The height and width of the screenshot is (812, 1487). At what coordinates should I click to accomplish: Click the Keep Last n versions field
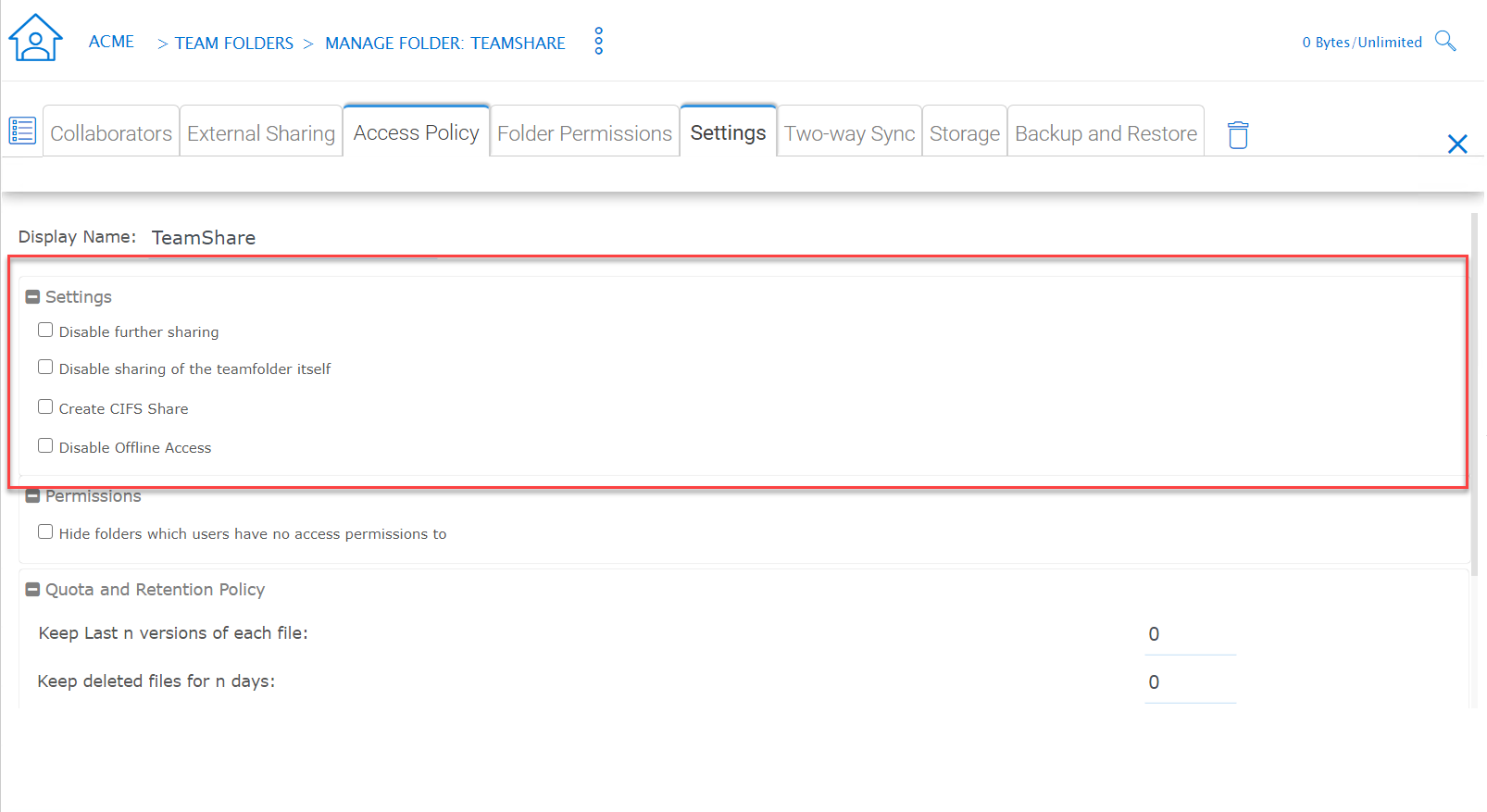(x=1191, y=634)
